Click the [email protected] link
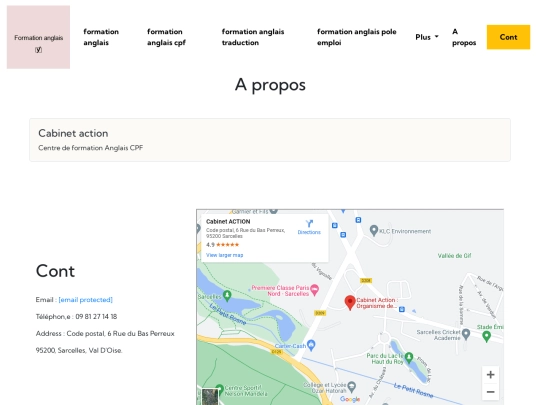Screen dimensions: 540x405 85,300
